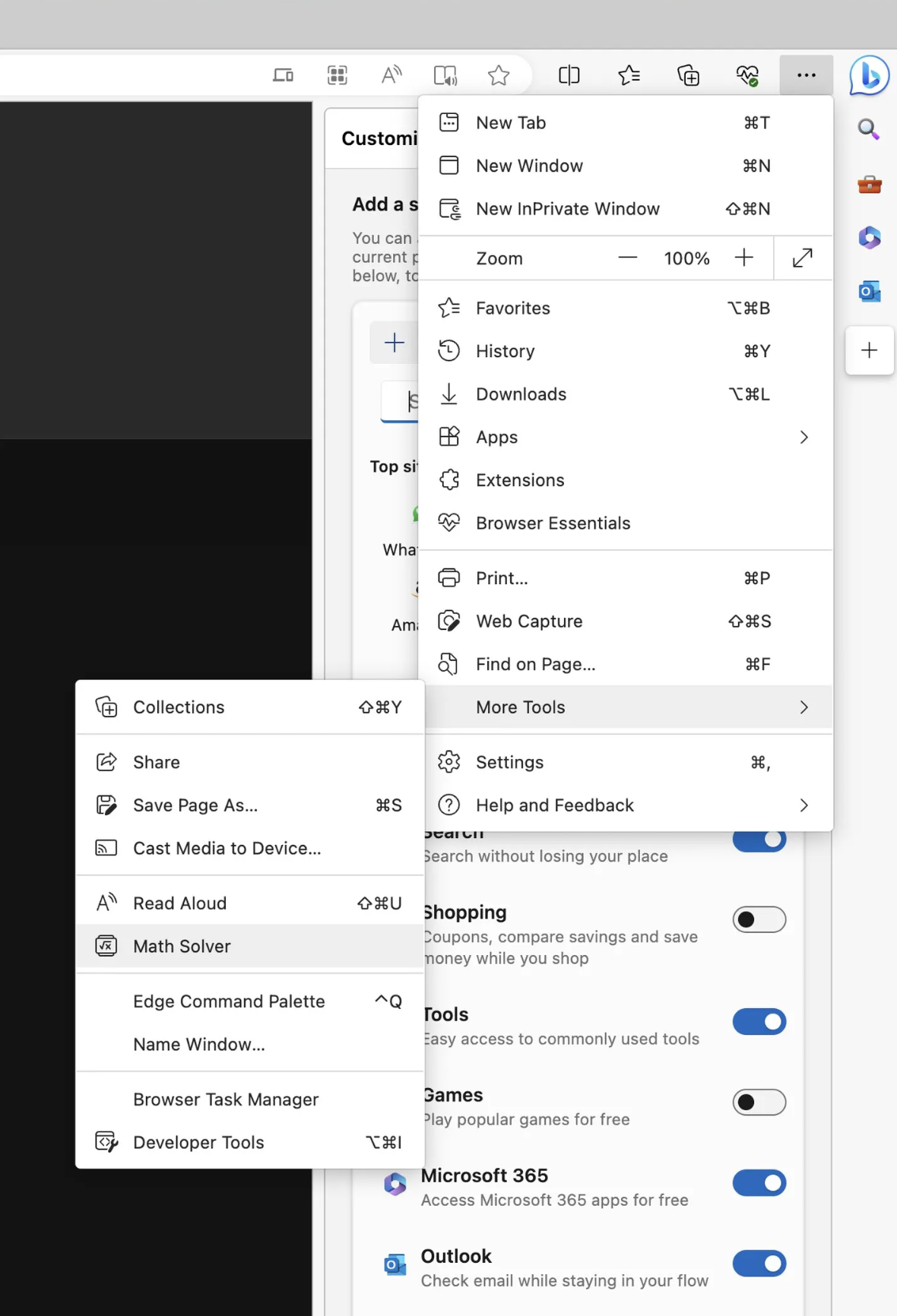Select New Tab from the menu

(x=626, y=123)
